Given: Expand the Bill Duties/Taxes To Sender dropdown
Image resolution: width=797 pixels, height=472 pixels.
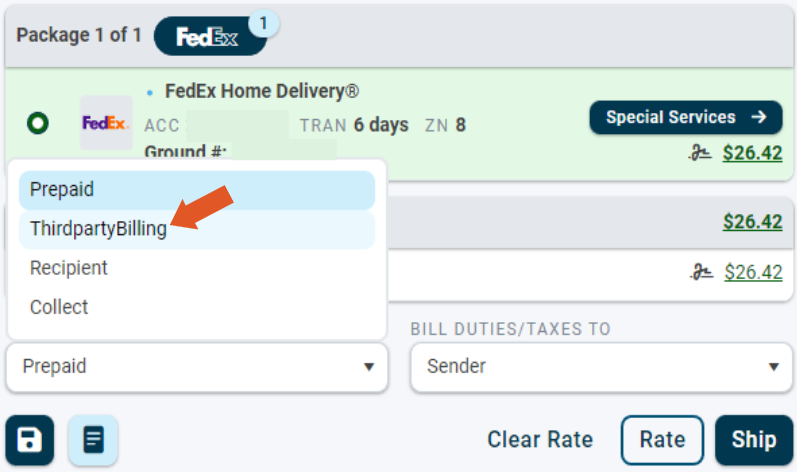Looking at the screenshot, I should (602, 366).
